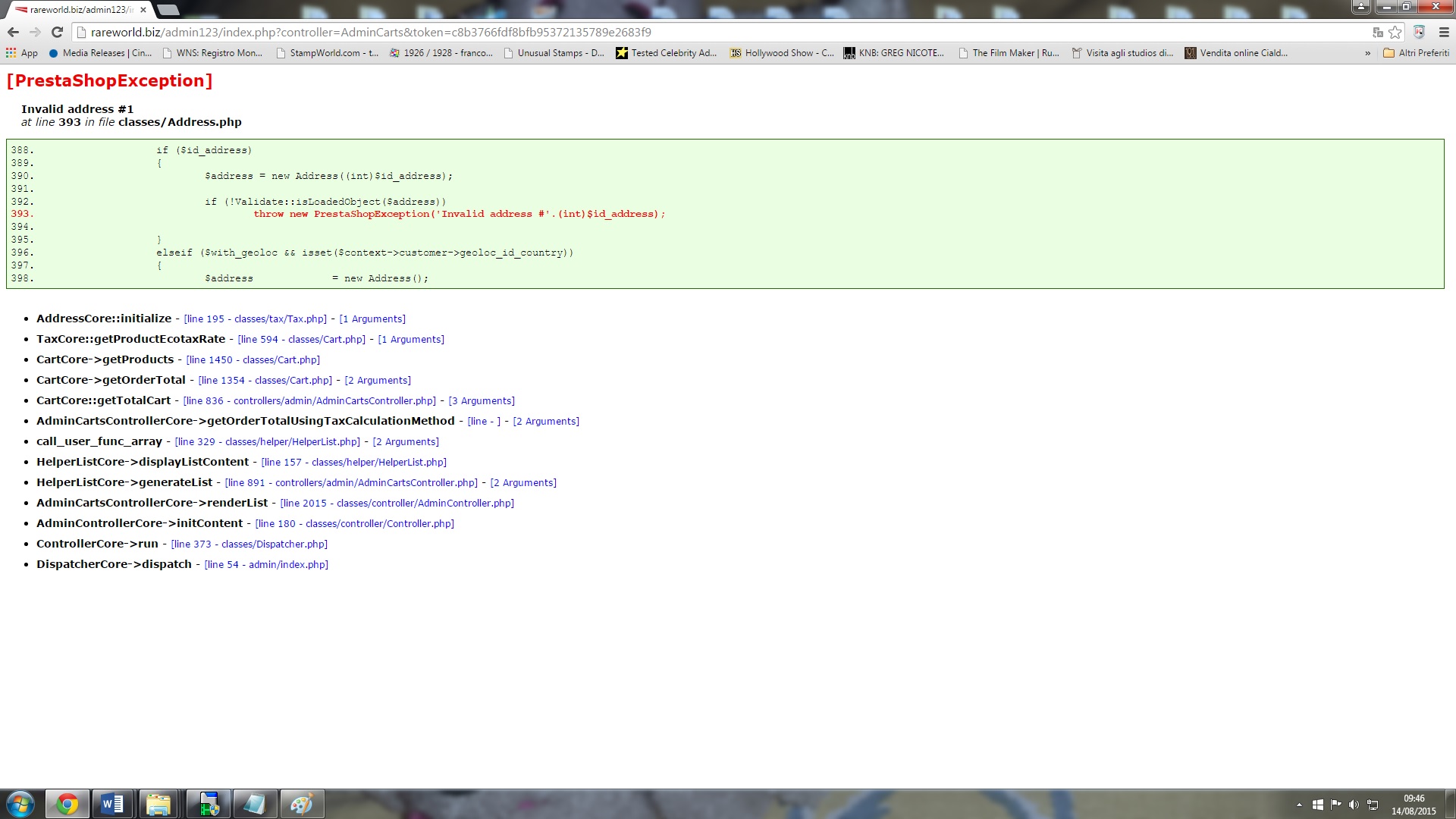1456x819 pixels.
Task: Click the Paint icon in the taskbar
Action: click(301, 804)
